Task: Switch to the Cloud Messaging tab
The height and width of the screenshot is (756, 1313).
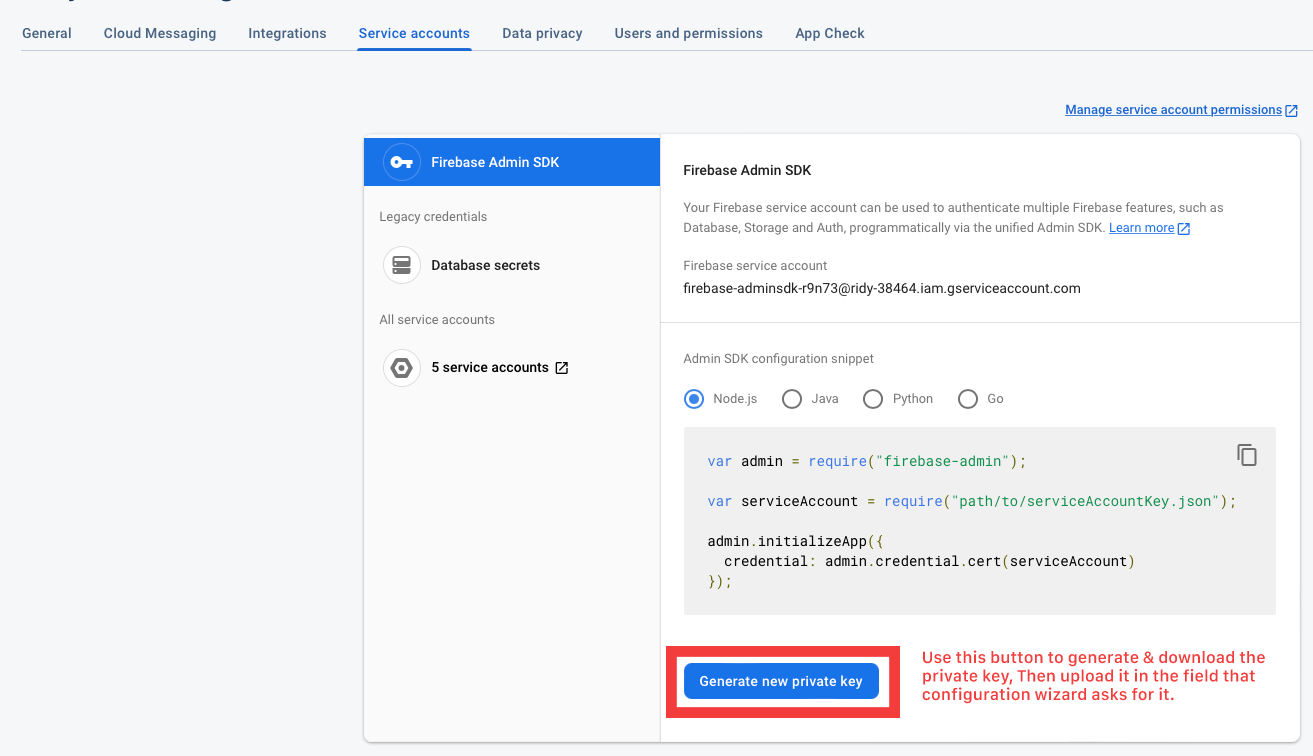Action: click(x=160, y=33)
